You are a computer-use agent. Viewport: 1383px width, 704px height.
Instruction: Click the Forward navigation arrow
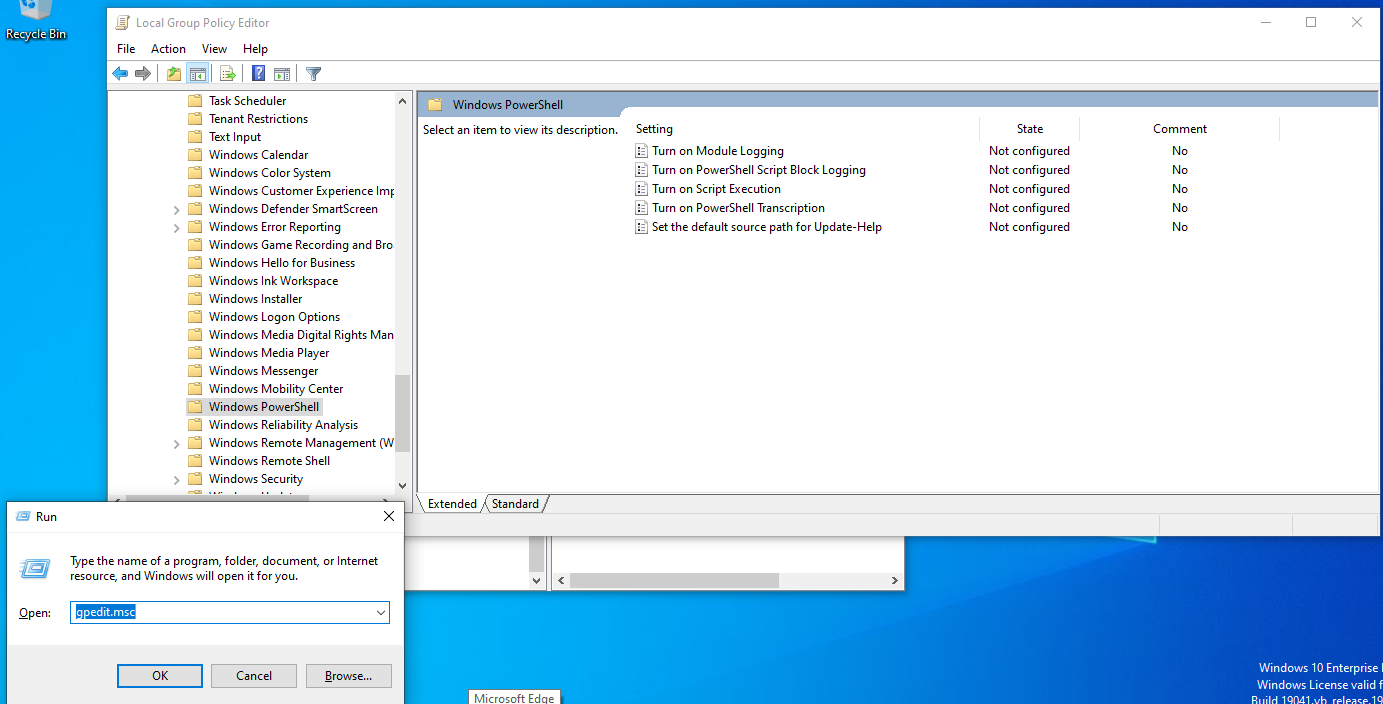coord(143,73)
